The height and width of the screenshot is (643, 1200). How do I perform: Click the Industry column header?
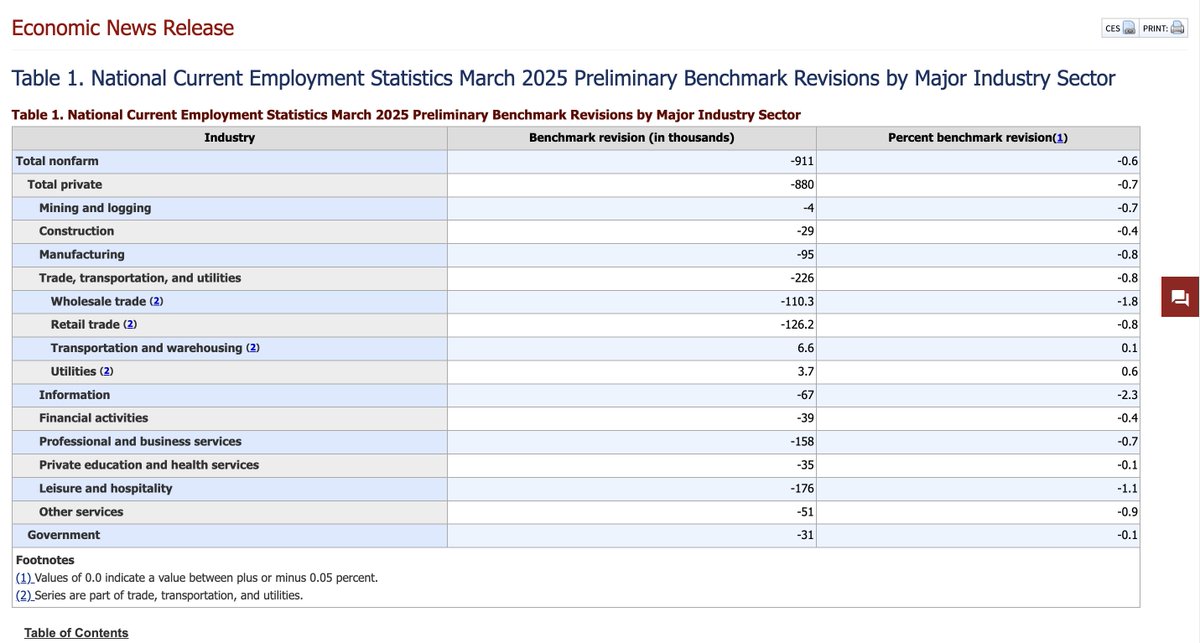(229, 138)
